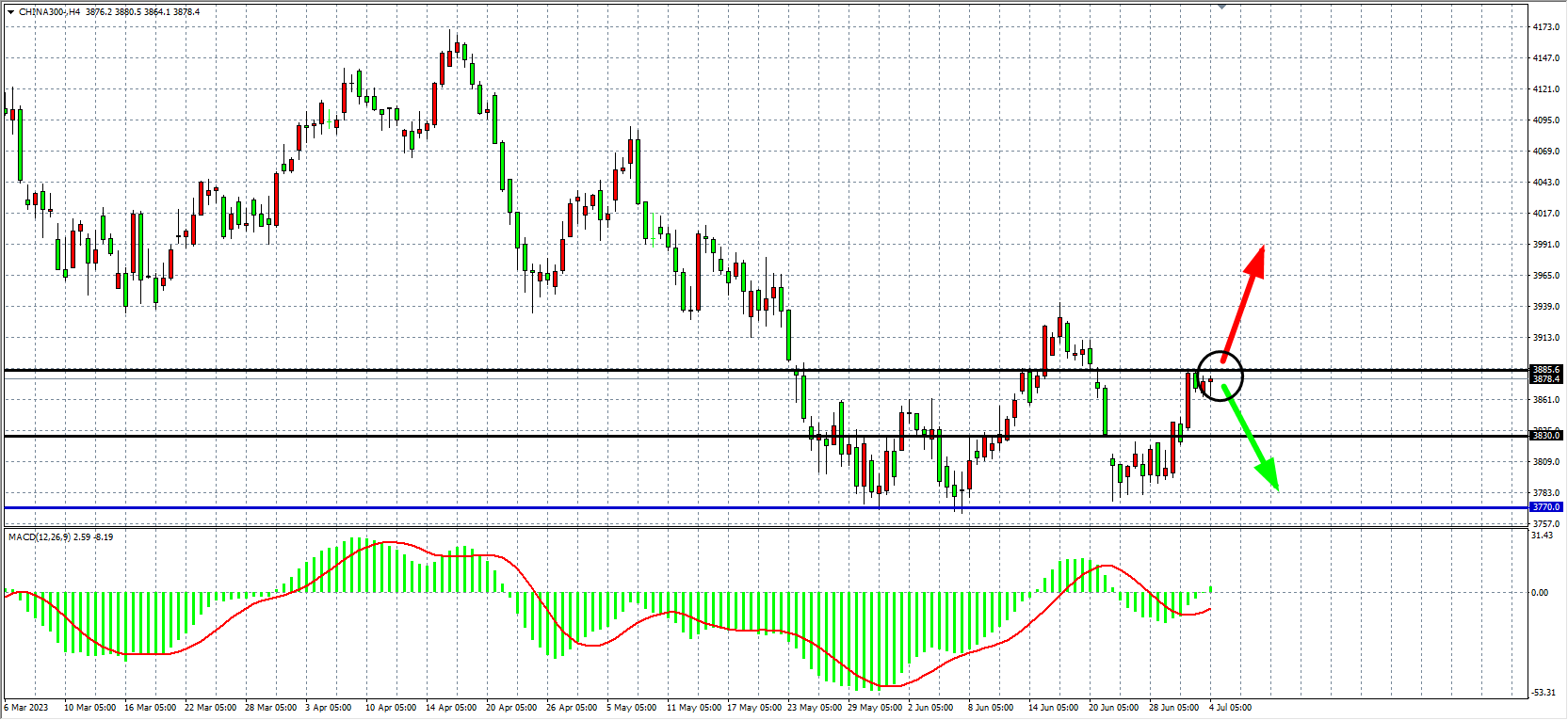Click the 3830.0 horizontal line price label
Viewport: 1568px width, 720px height.
click(1545, 436)
